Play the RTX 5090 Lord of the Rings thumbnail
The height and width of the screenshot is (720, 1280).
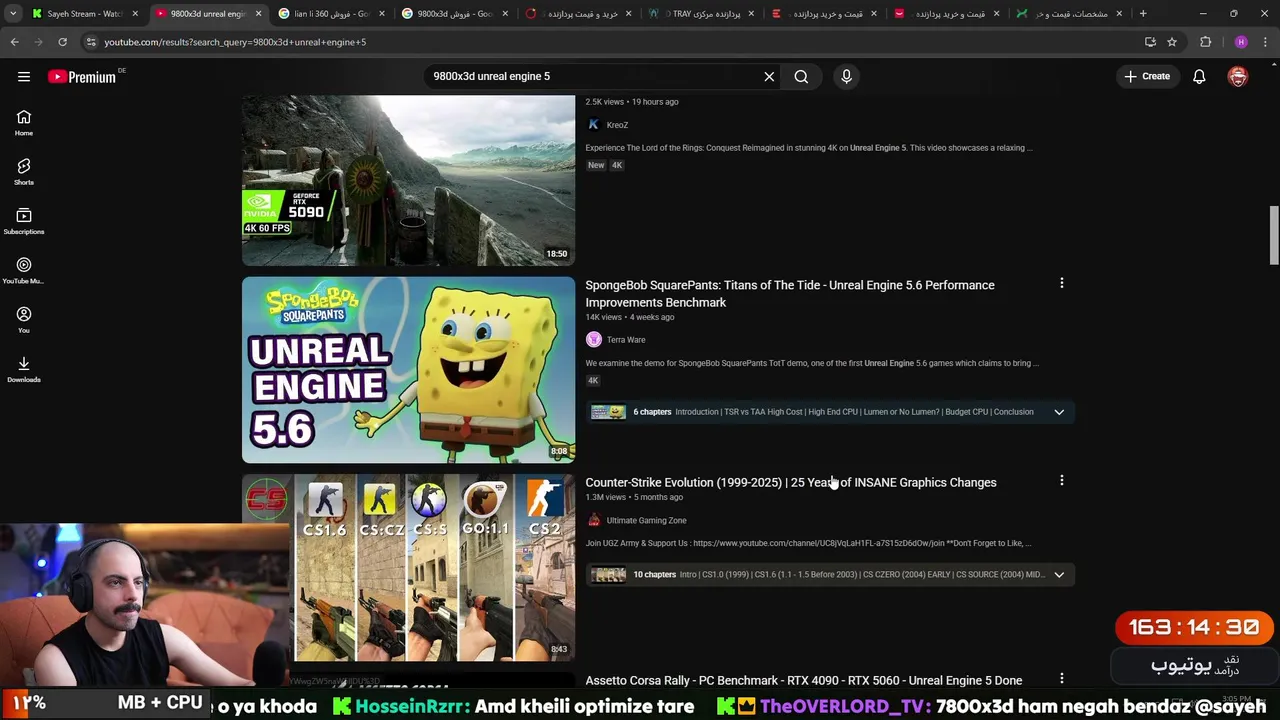(408, 180)
